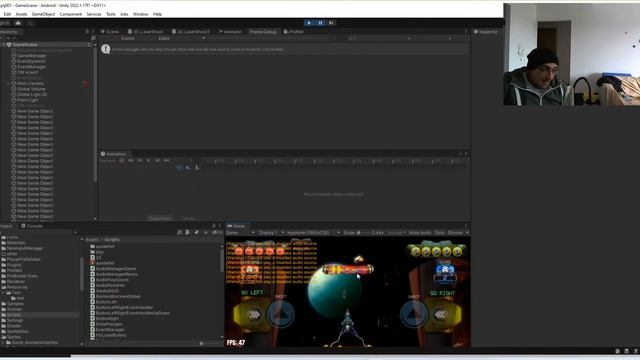The height and width of the screenshot is (360, 640).
Task: Expand the Game_AnimationSprites folder
Action: pyautogui.click(x=4, y=342)
